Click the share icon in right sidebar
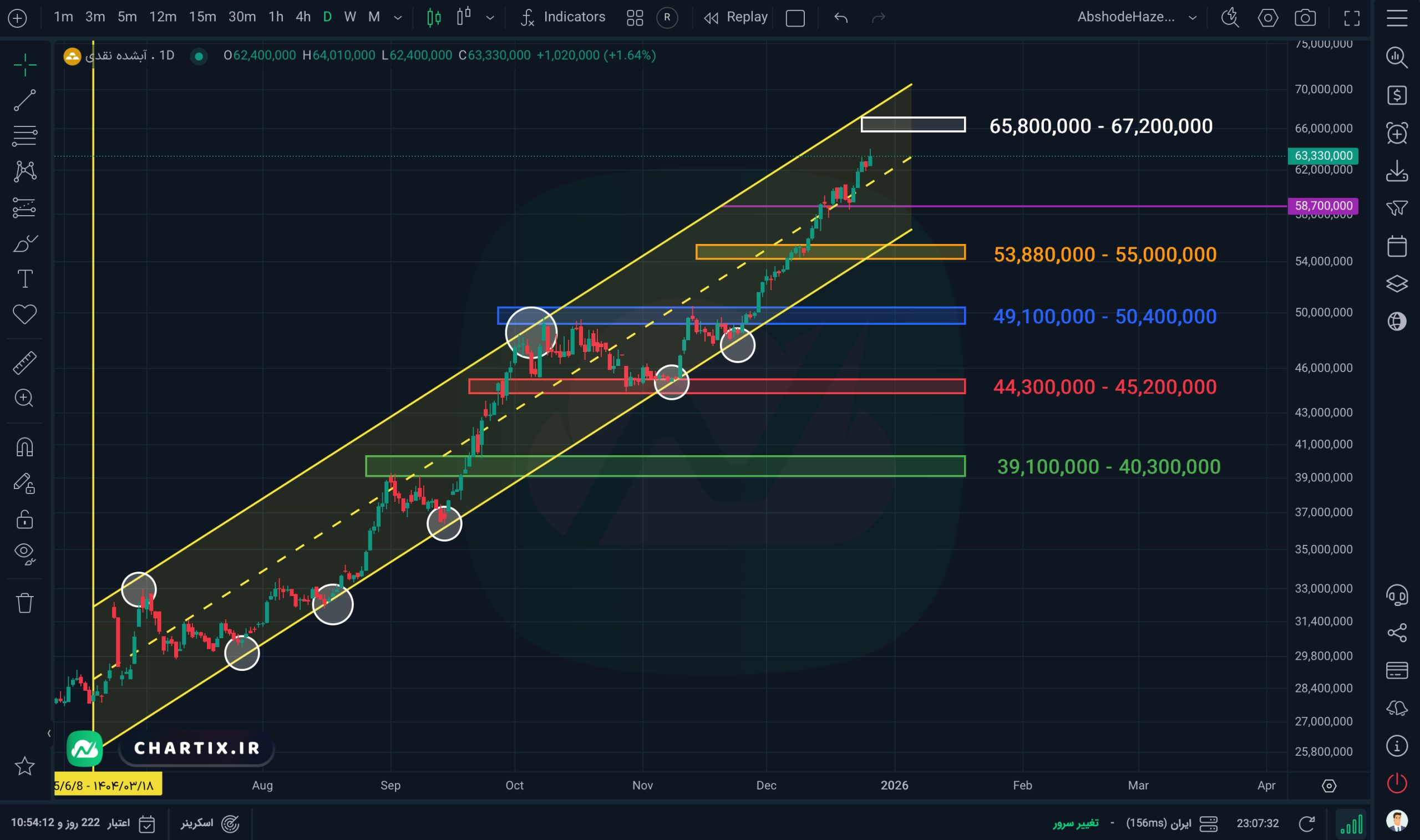The height and width of the screenshot is (840, 1420). 1396,632
